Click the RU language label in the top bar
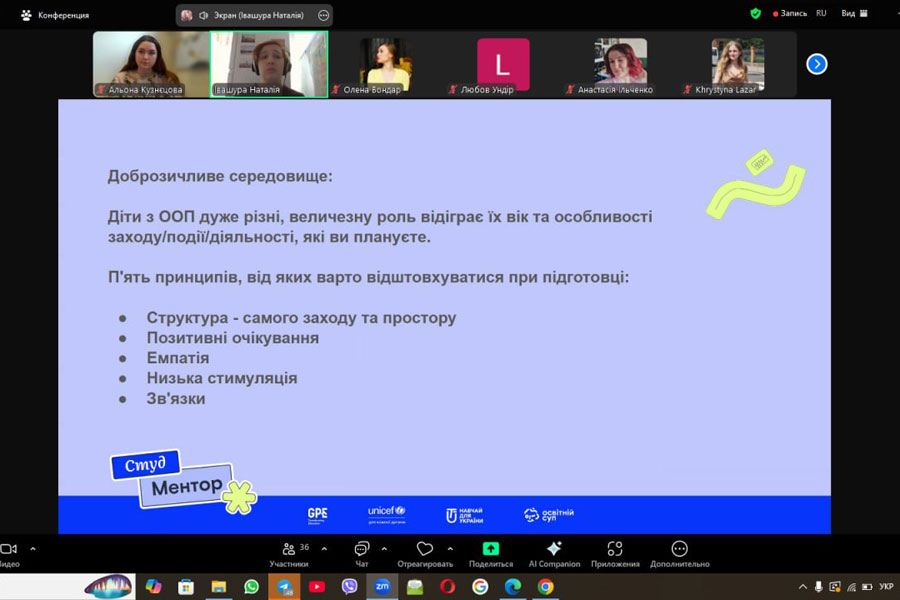This screenshot has width=900, height=600. [821, 14]
